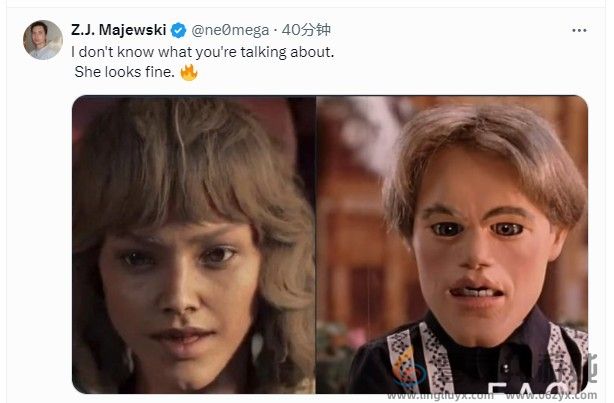Click the "She looks fine." text line
The height and width of the screenshot is (403, 614).
pyautogui.click(x=124, y=73)
